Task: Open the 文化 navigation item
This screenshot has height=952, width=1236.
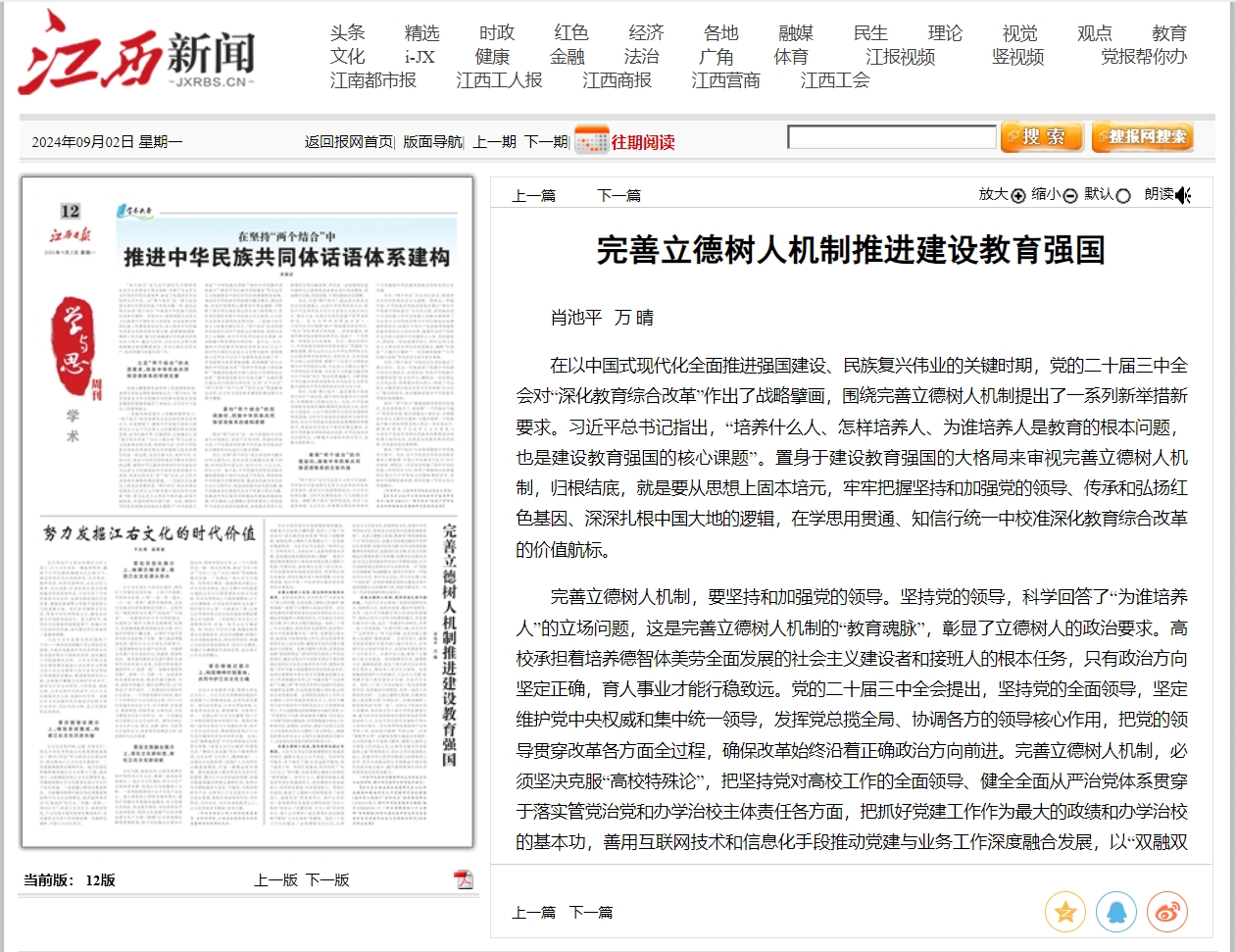Action: 347,57
